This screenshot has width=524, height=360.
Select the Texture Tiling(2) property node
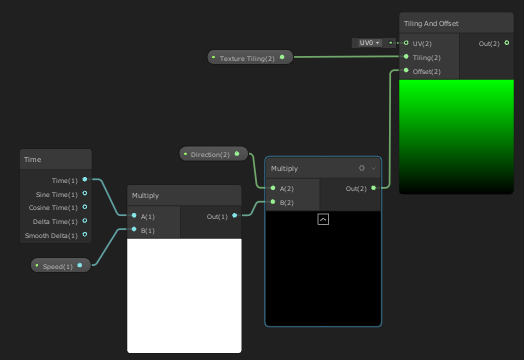(250, 57)
